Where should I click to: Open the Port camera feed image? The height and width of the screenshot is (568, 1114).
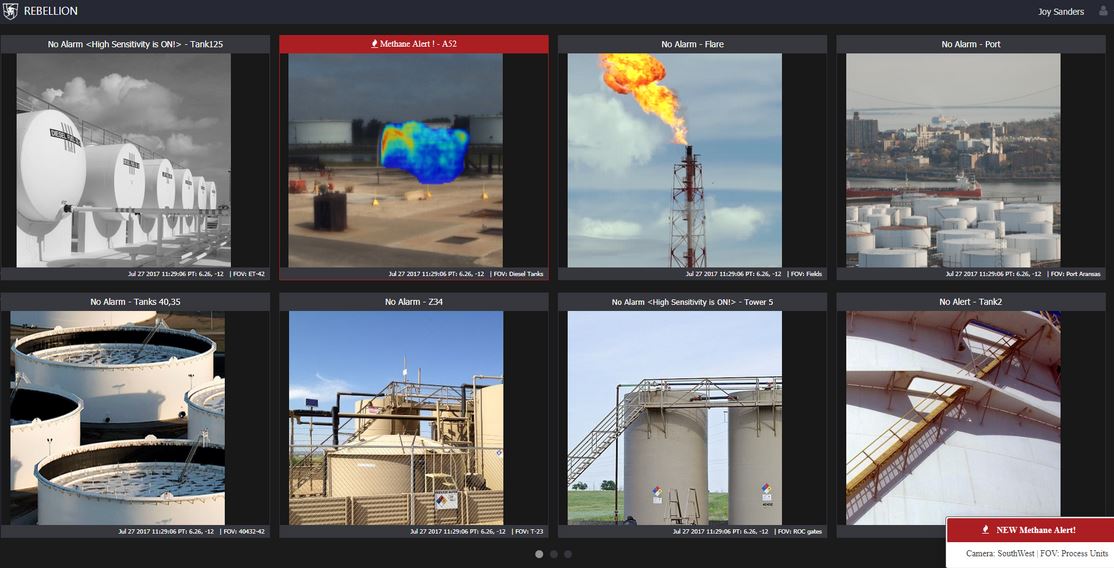[953, 160]
